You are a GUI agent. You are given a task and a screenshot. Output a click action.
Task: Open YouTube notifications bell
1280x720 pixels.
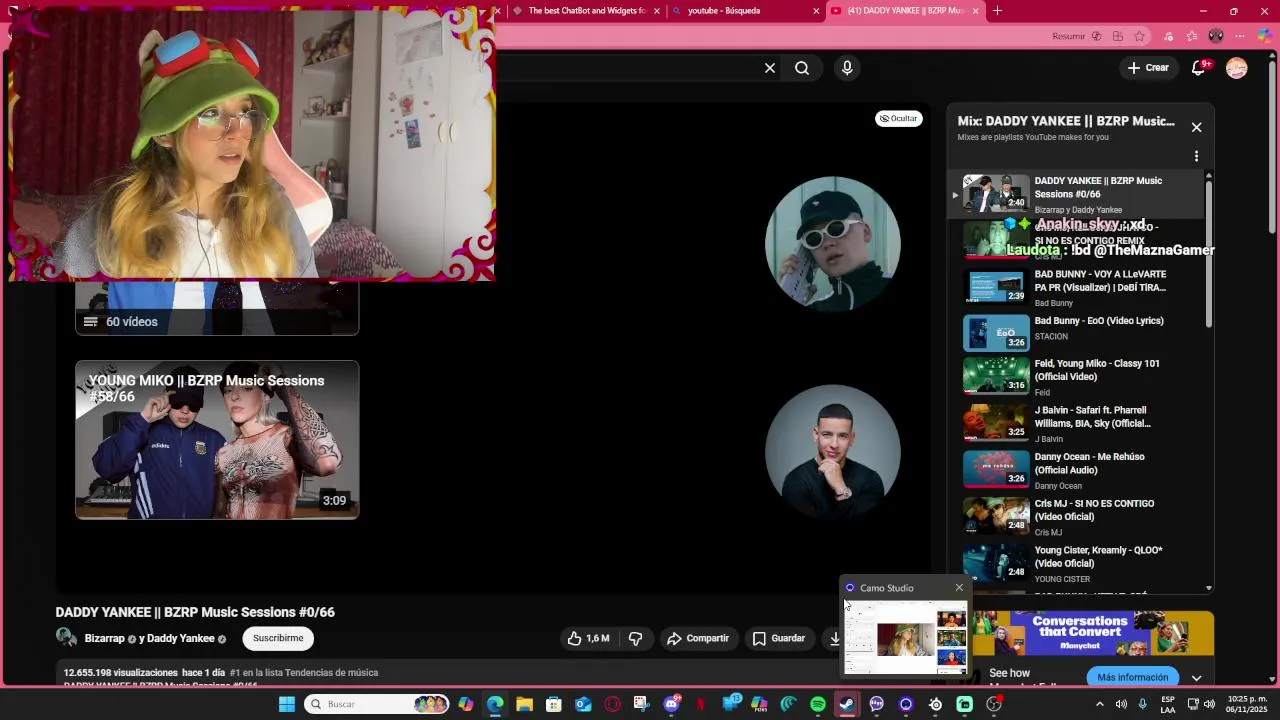tap(1199, 68)
